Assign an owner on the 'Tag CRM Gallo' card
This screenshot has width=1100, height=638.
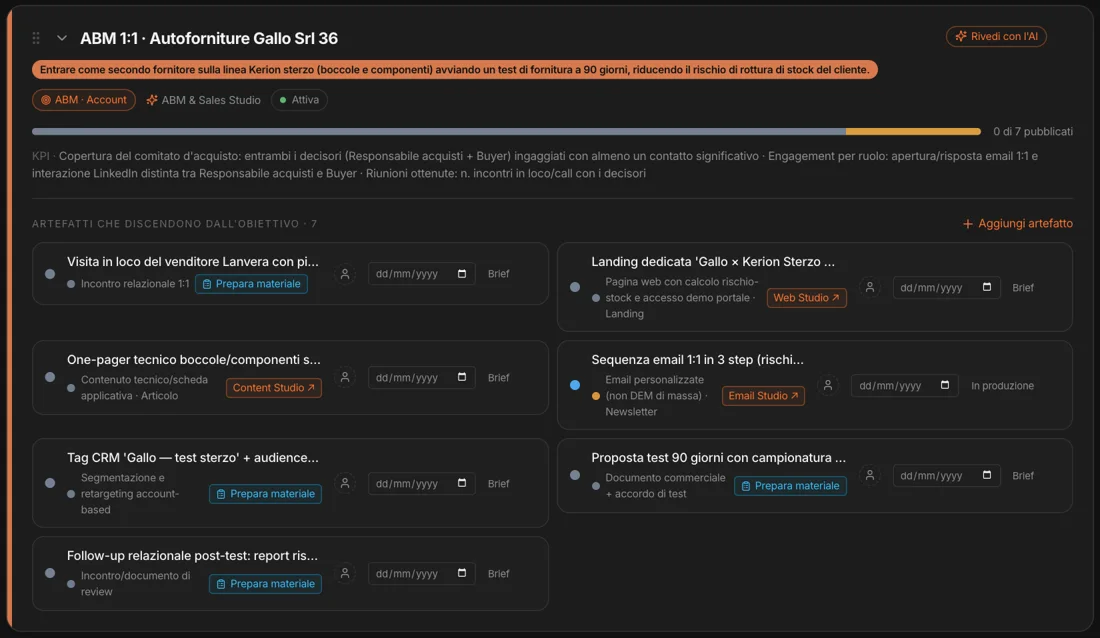coord(344,483)
